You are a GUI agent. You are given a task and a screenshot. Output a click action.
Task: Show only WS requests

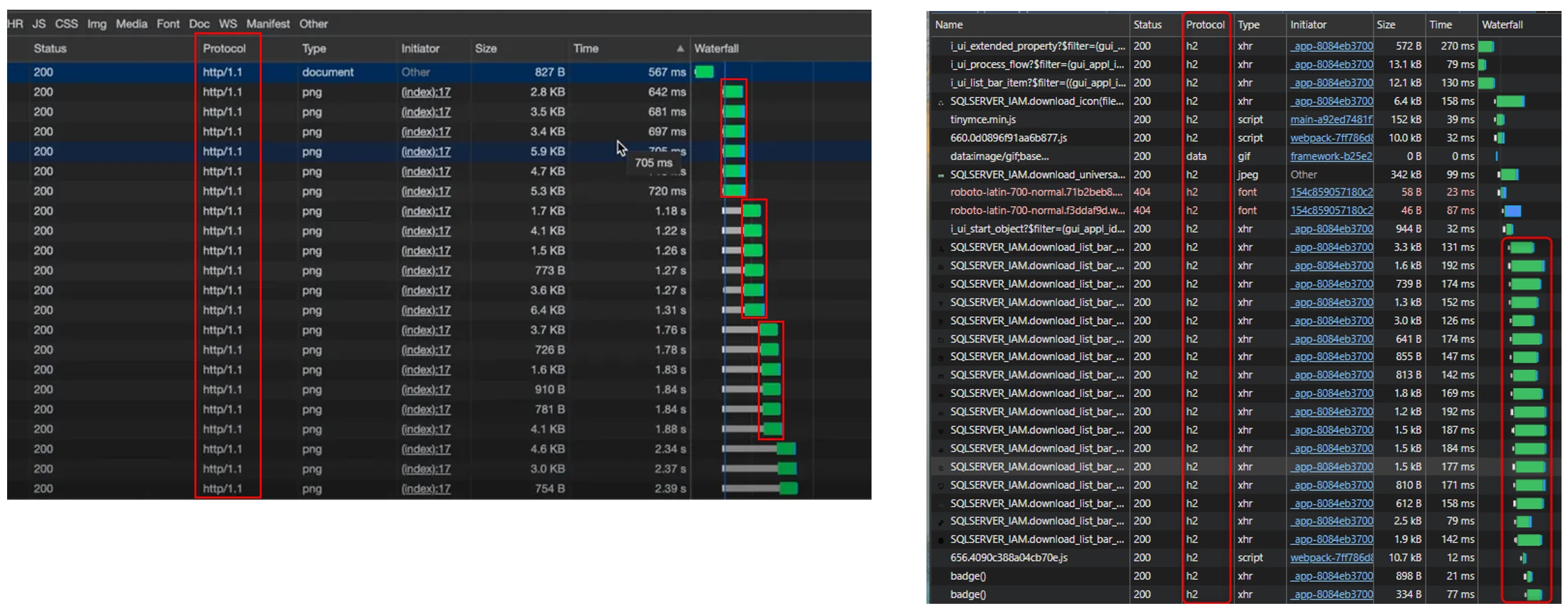click(227, 24)
